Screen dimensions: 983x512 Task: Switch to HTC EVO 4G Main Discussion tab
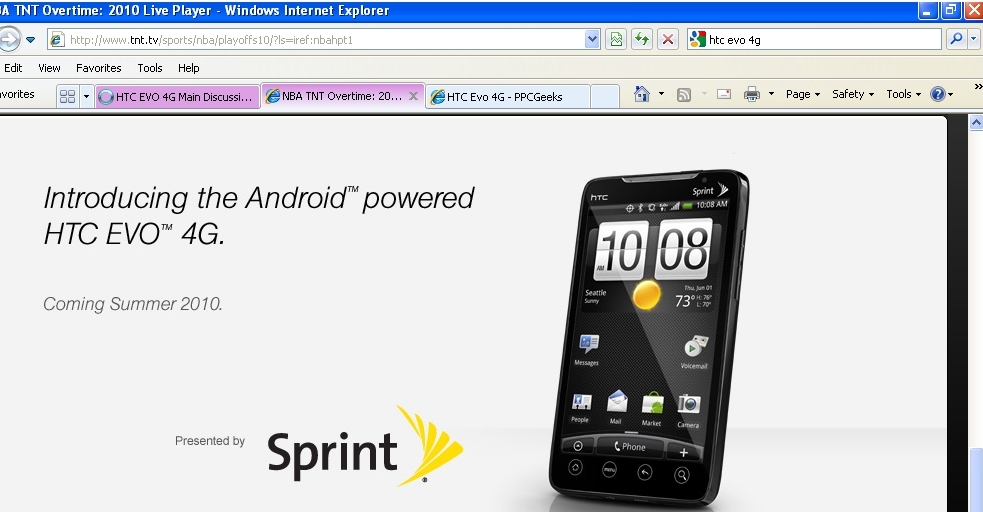point(177,97)
